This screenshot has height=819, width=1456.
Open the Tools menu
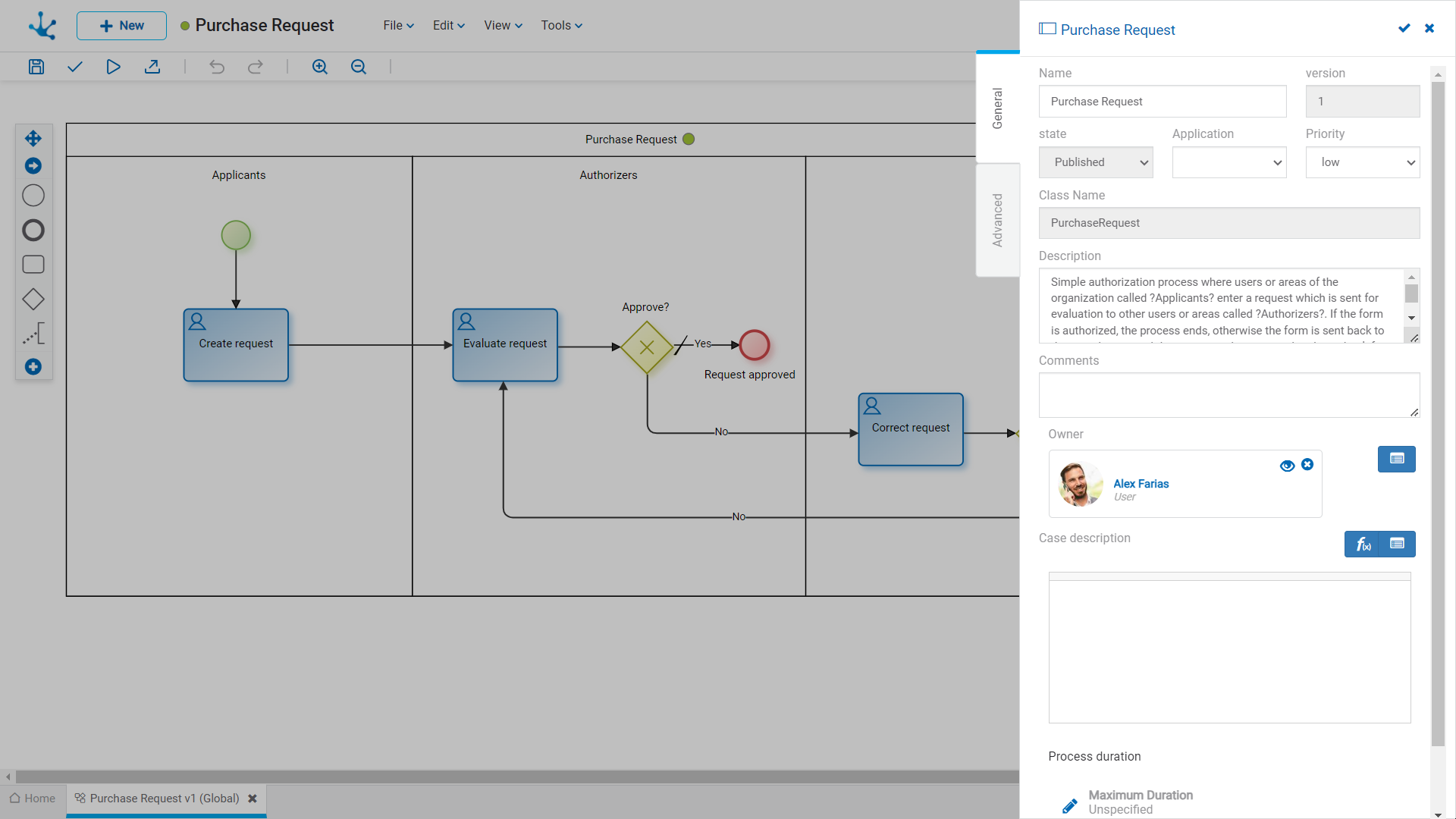pyautogui.click(x=561, y=25)
